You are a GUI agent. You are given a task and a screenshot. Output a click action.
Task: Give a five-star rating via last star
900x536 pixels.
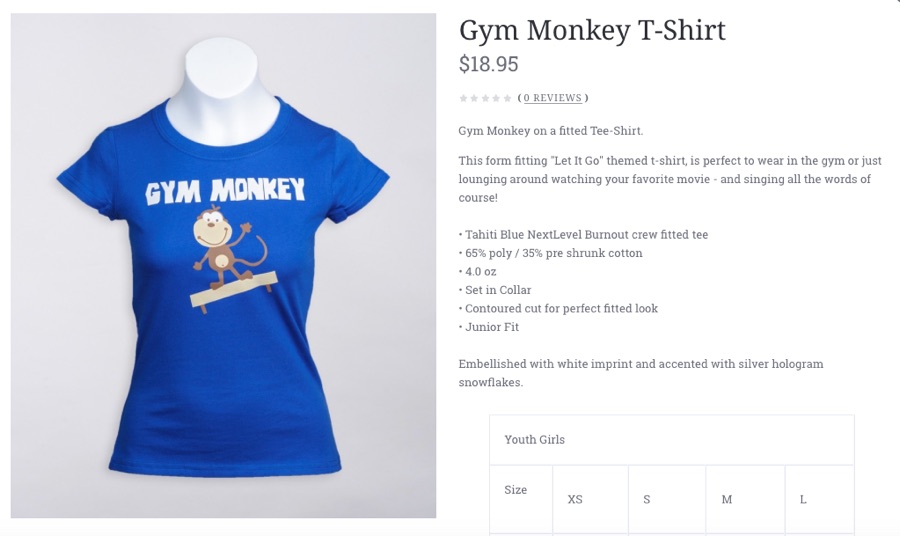507,98
